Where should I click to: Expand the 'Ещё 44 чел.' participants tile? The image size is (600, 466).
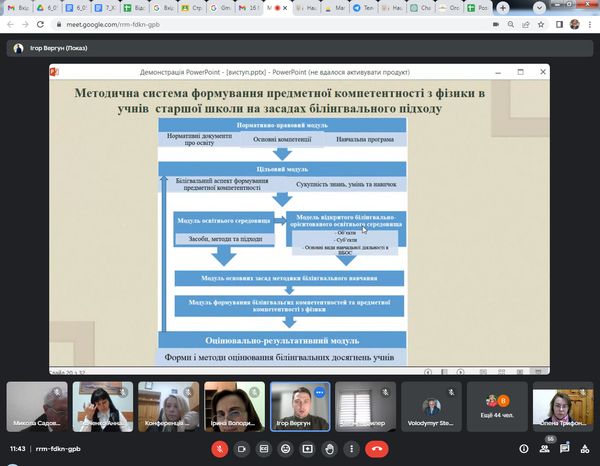tap(495, 408)
